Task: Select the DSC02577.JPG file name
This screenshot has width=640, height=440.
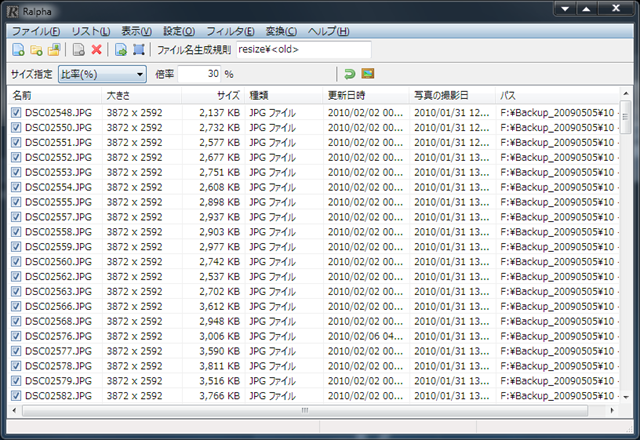Action: [x=58, y=351]
